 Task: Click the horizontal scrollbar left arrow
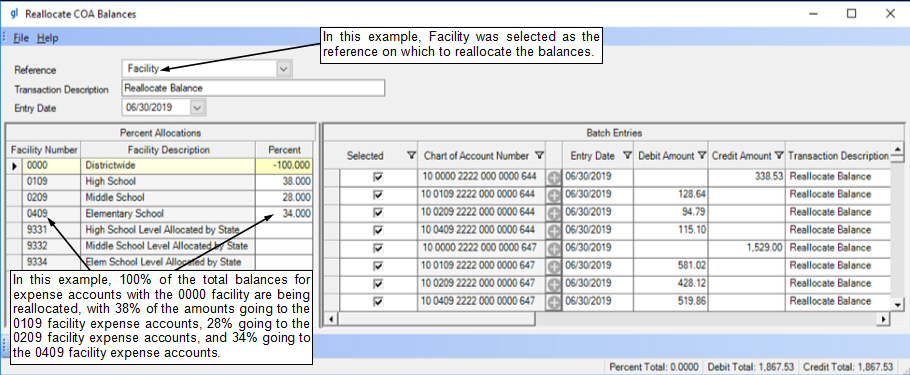(331, 319)
